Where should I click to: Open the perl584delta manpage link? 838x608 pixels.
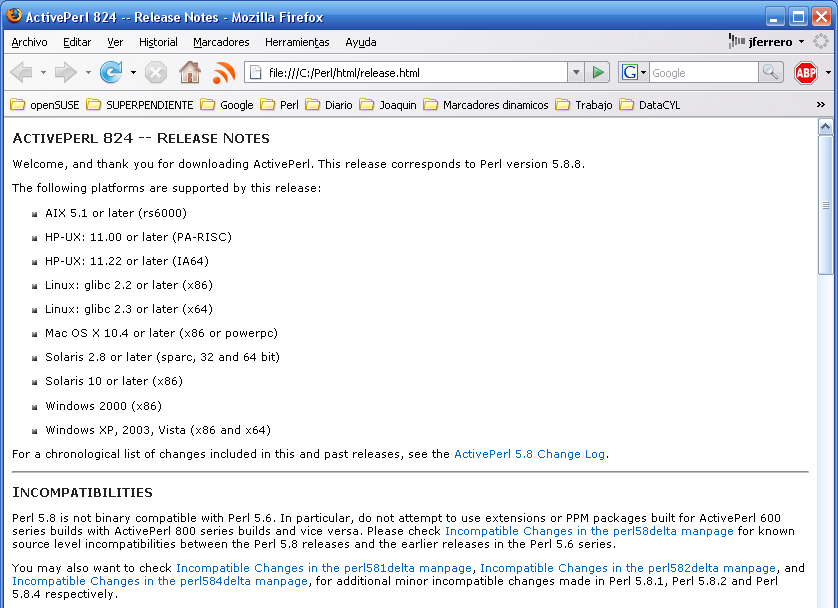[160, 581]
